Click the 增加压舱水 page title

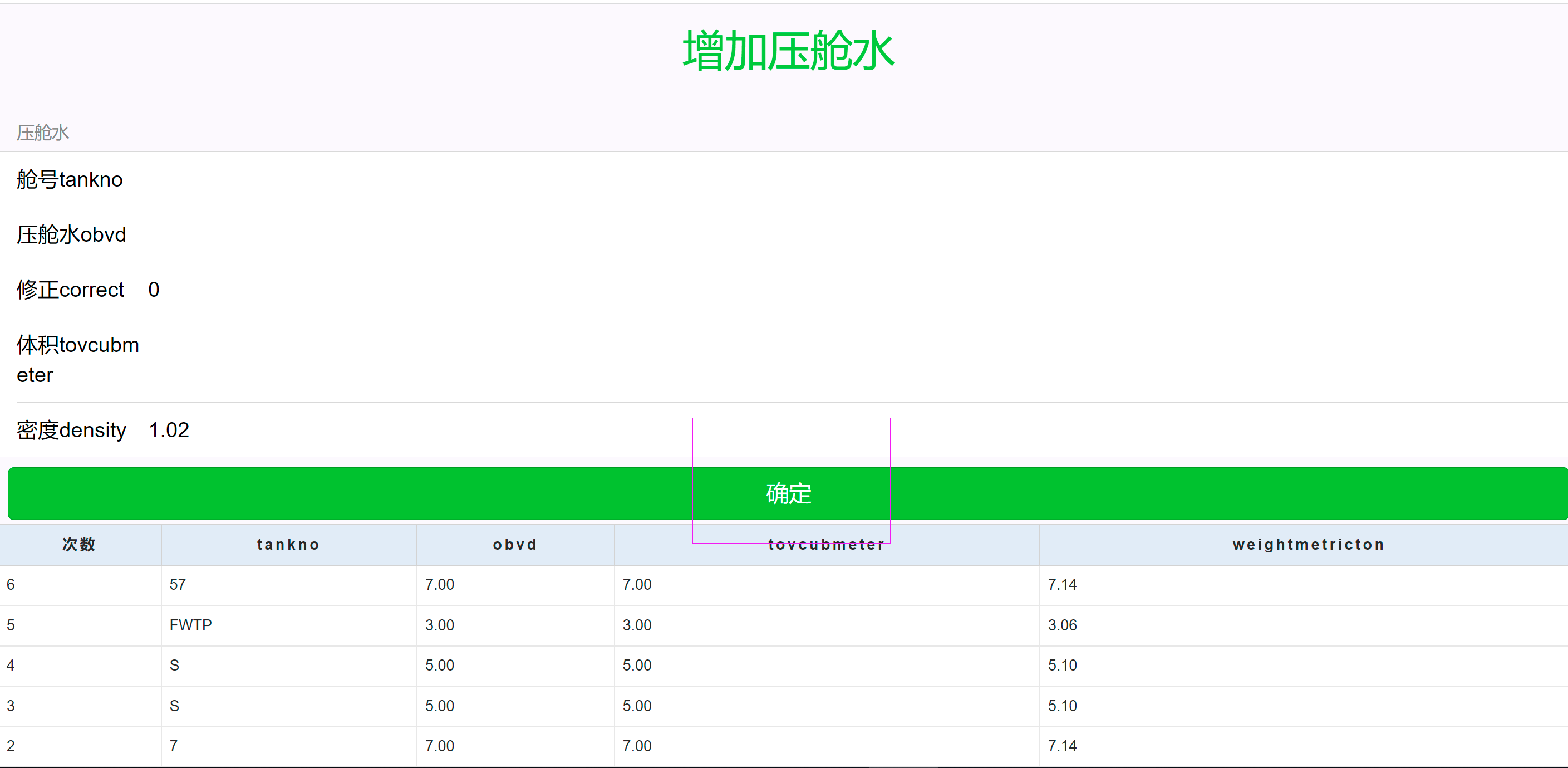click(x=788, y=51)
